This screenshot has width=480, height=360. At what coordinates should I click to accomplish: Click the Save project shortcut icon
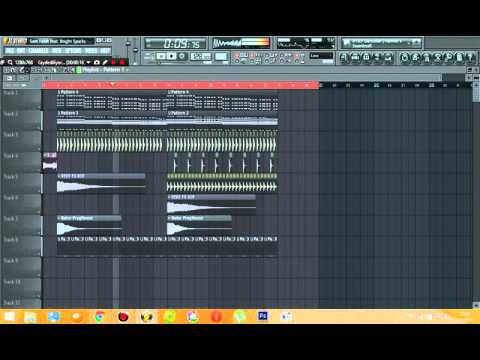(x=415, y=58)
